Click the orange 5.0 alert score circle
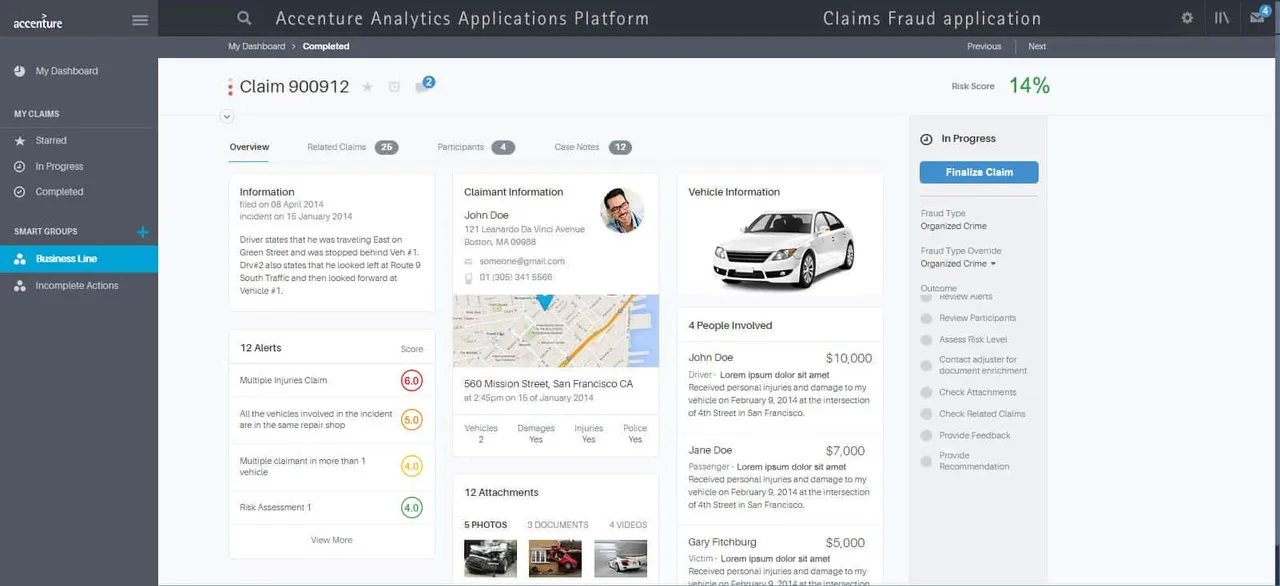 point(411,420)
